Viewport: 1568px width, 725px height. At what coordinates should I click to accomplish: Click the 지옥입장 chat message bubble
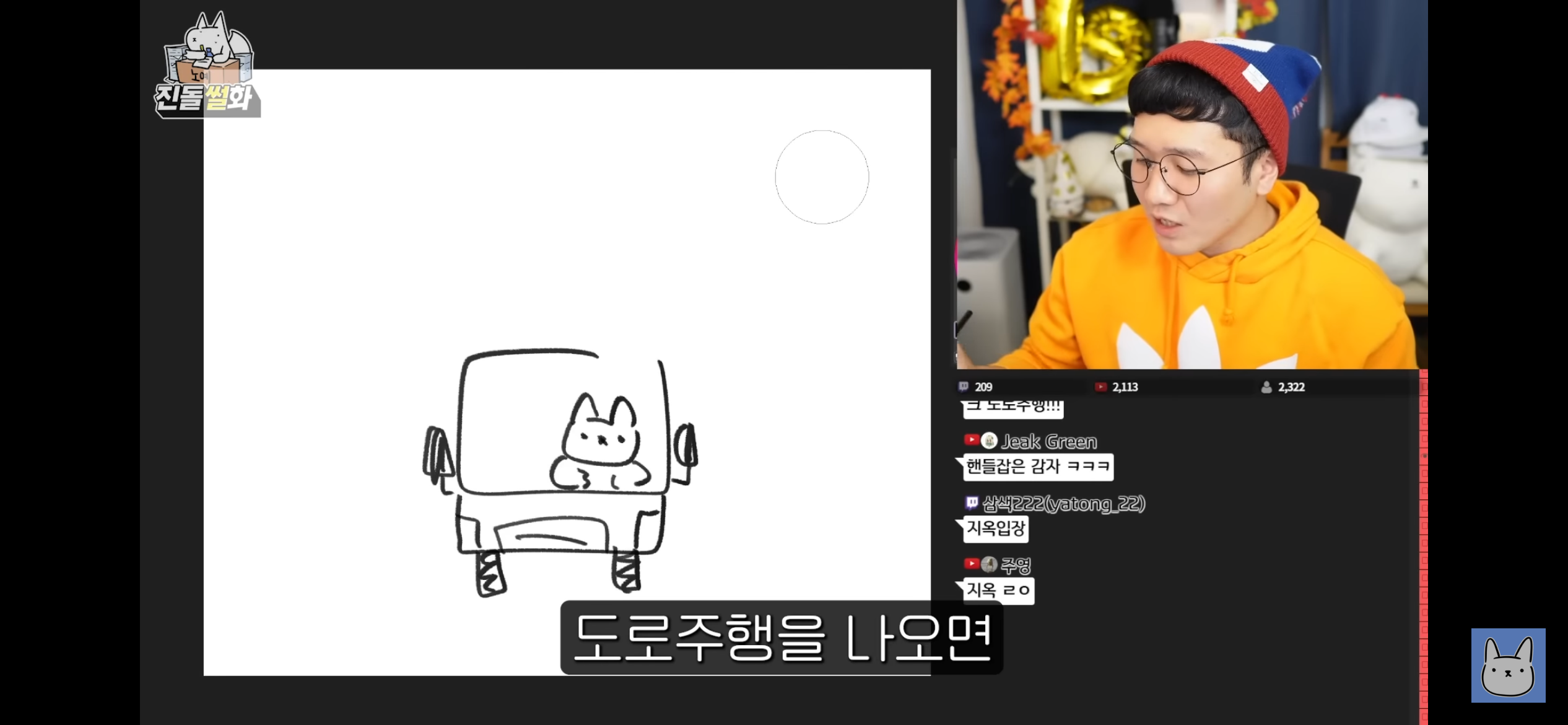coord(996,529)
